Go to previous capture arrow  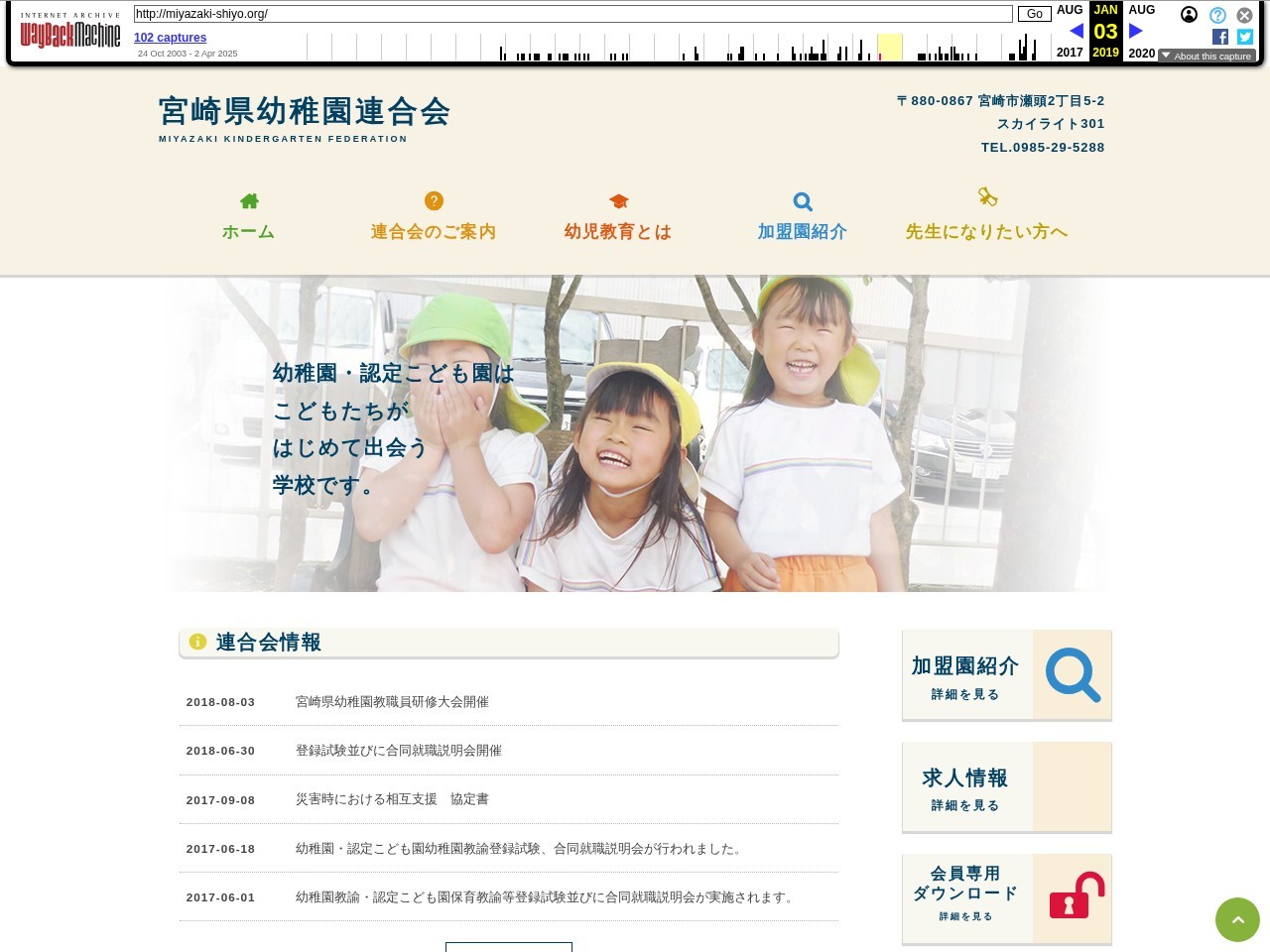click(1076, 31)
